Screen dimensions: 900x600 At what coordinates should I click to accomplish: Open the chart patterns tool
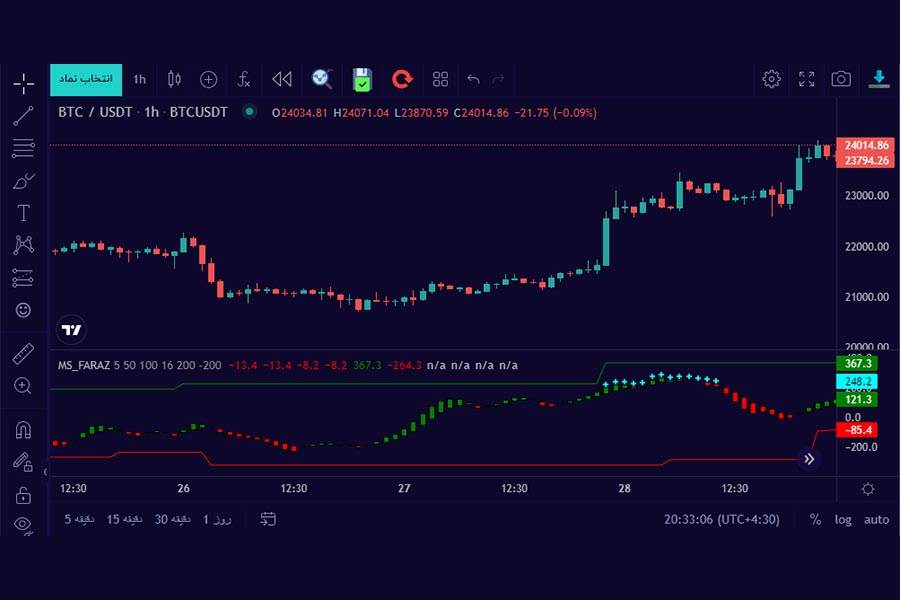point(24,245)
